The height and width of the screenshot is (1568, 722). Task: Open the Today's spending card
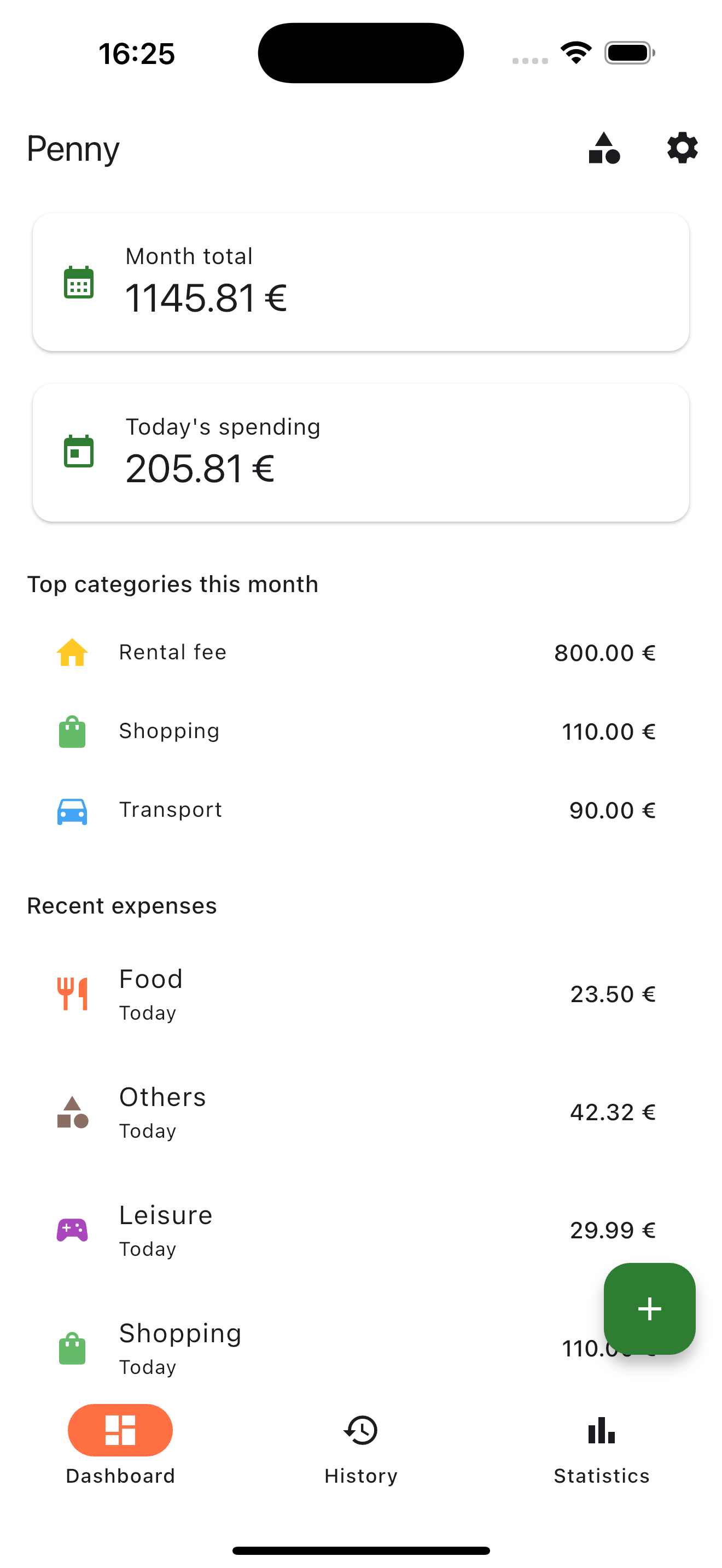pos(361,452)
